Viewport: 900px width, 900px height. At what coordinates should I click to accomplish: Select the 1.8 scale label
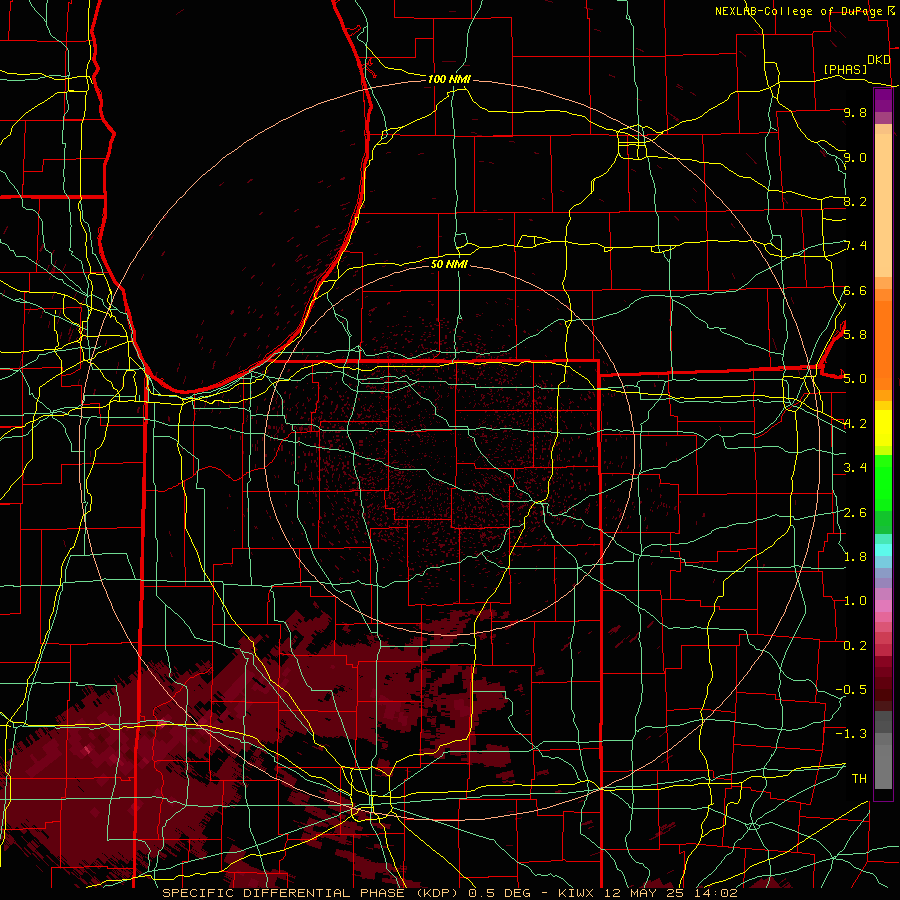(855, 556)
